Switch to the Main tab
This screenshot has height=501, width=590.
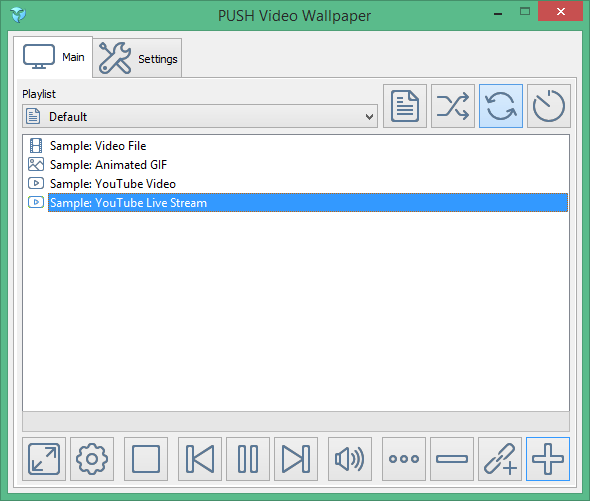point(53,57)
